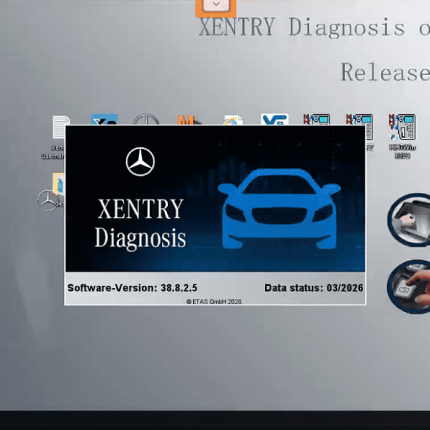Click the XENTRY Diagnosis splash title

click(140, 223)
